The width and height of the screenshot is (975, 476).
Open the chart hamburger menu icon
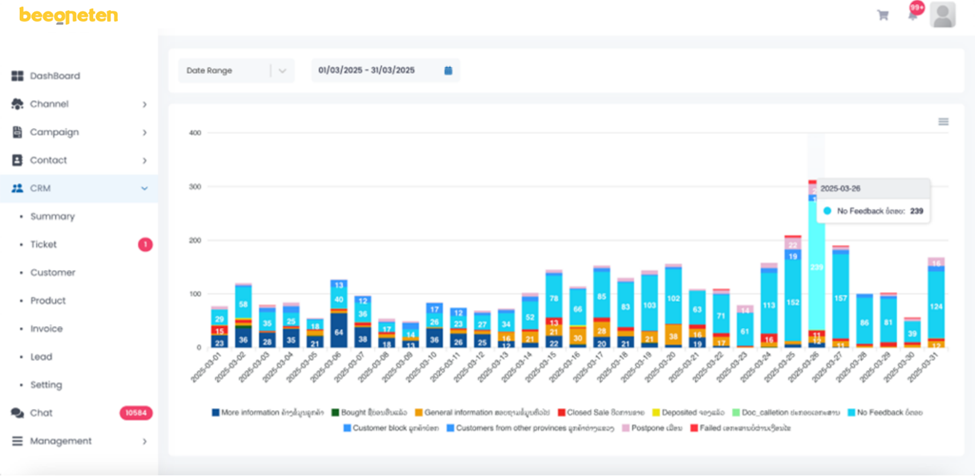coord(943,122)
